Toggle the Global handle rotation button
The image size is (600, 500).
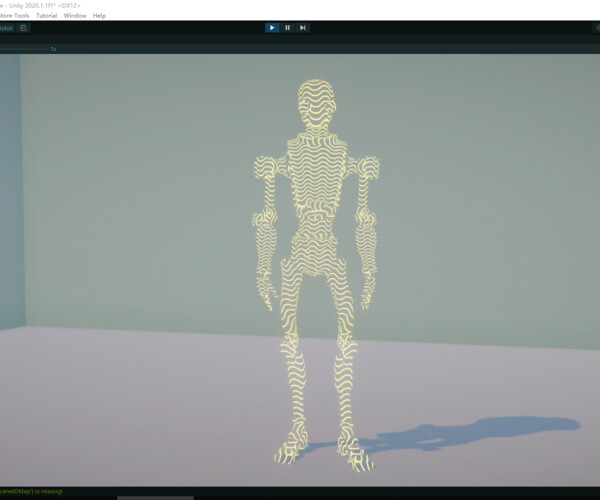click(7, 28)
